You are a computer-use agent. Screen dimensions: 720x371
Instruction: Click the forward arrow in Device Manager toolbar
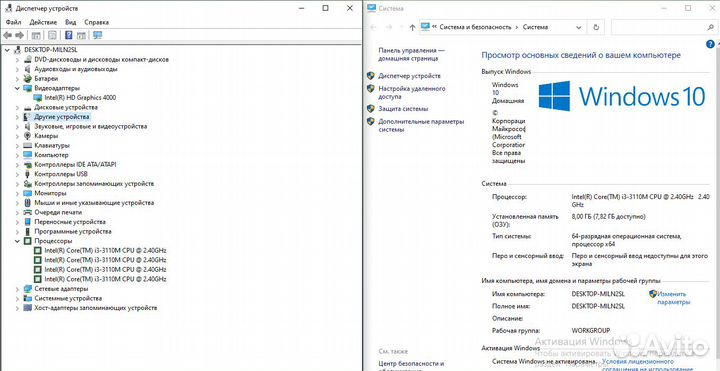[19, 35]
